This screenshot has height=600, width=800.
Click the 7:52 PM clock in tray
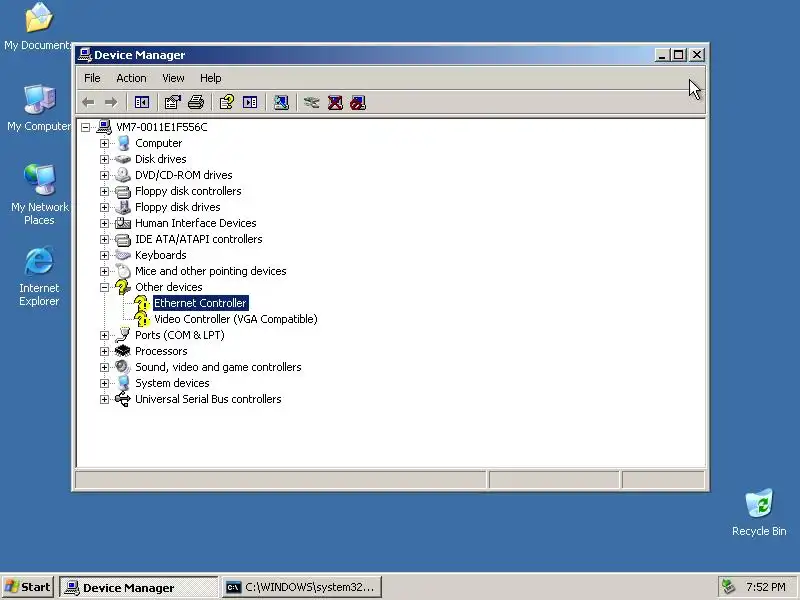(x=766, y=587)
